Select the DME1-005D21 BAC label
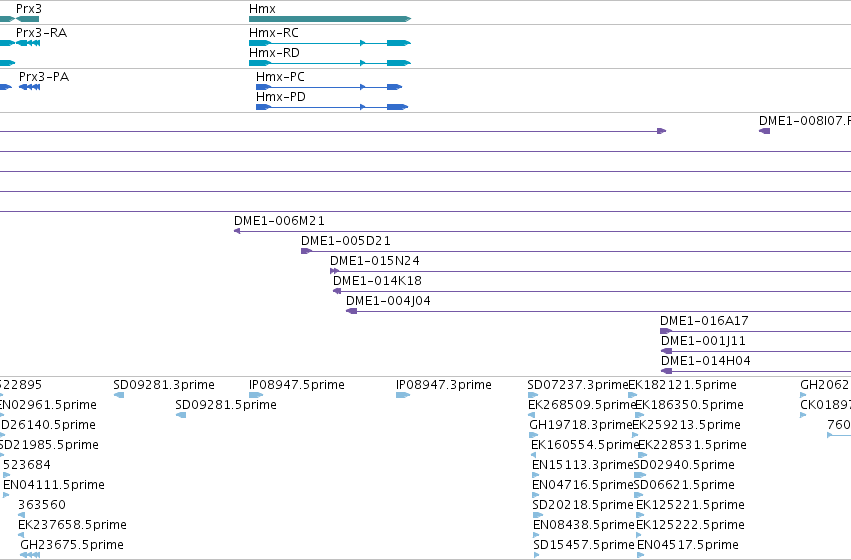 [x=346, y=241]
